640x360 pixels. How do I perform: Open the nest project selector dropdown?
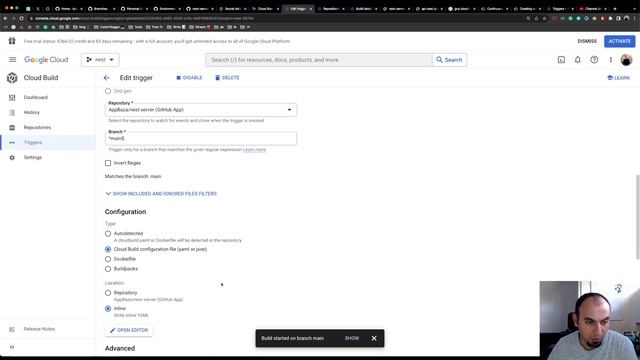(100, 60)
